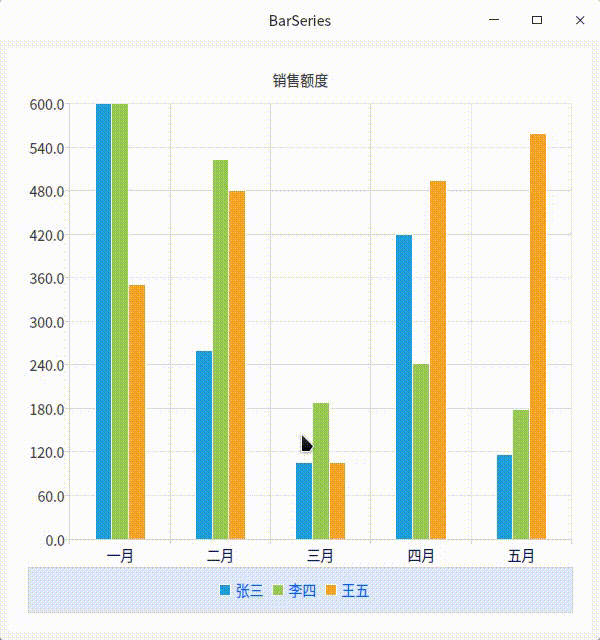The image size is (600, 640).
Task: Click the orange 王五 bar for 五月
Action: point(538,337)
